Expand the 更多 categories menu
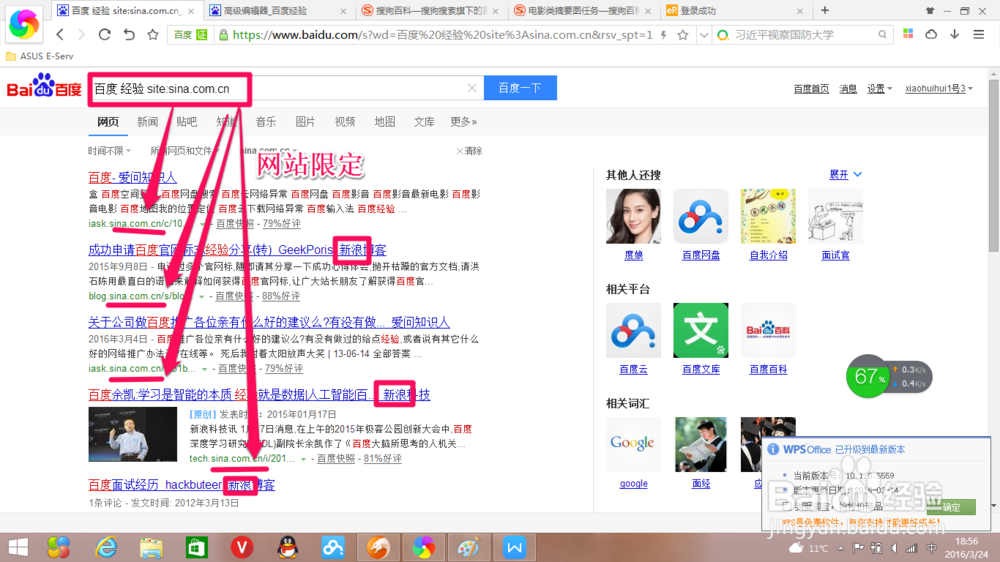 (464, 122)
